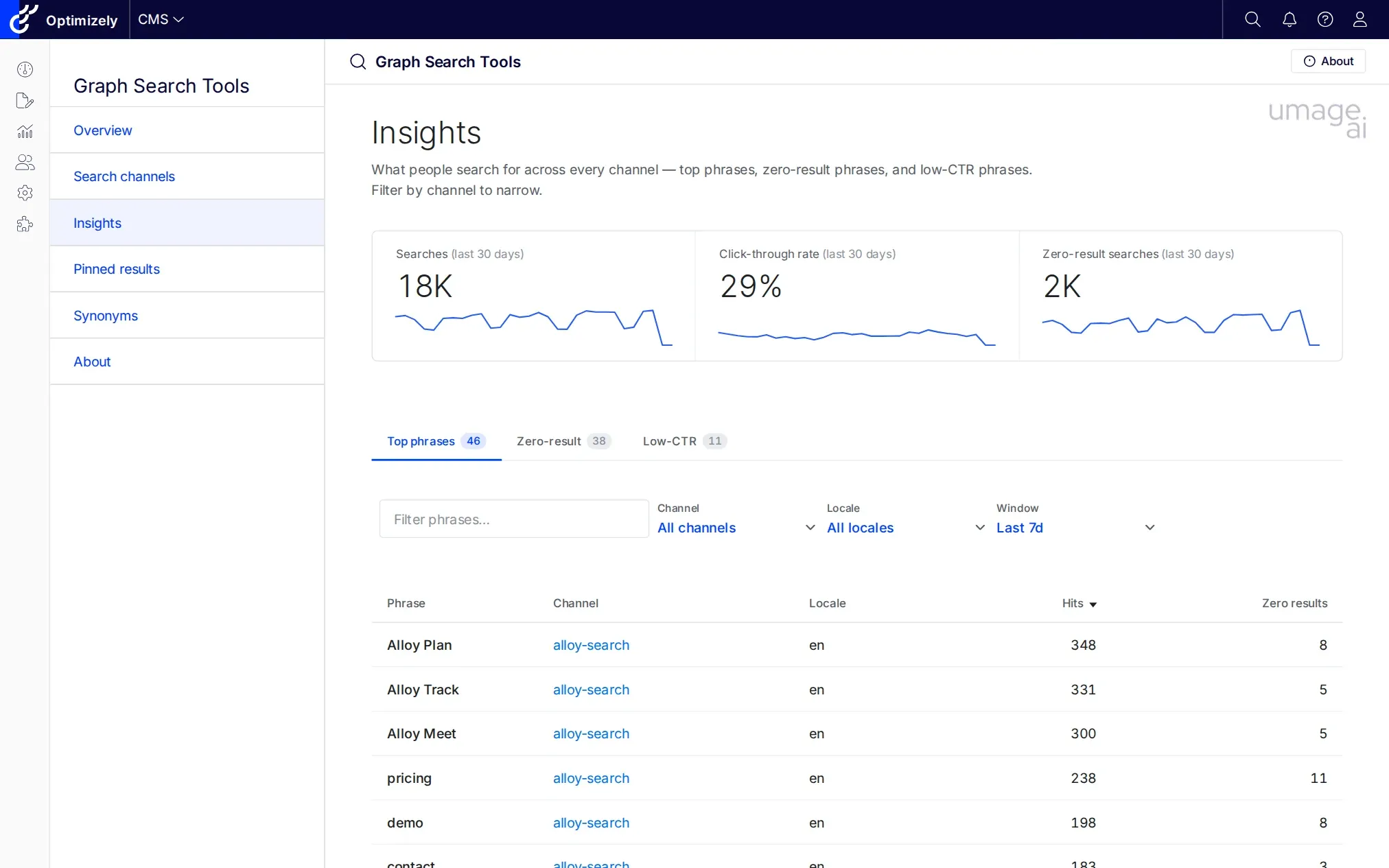Click the 18K searches figure
Screen dimensions: 1389x868
[425, 286]
